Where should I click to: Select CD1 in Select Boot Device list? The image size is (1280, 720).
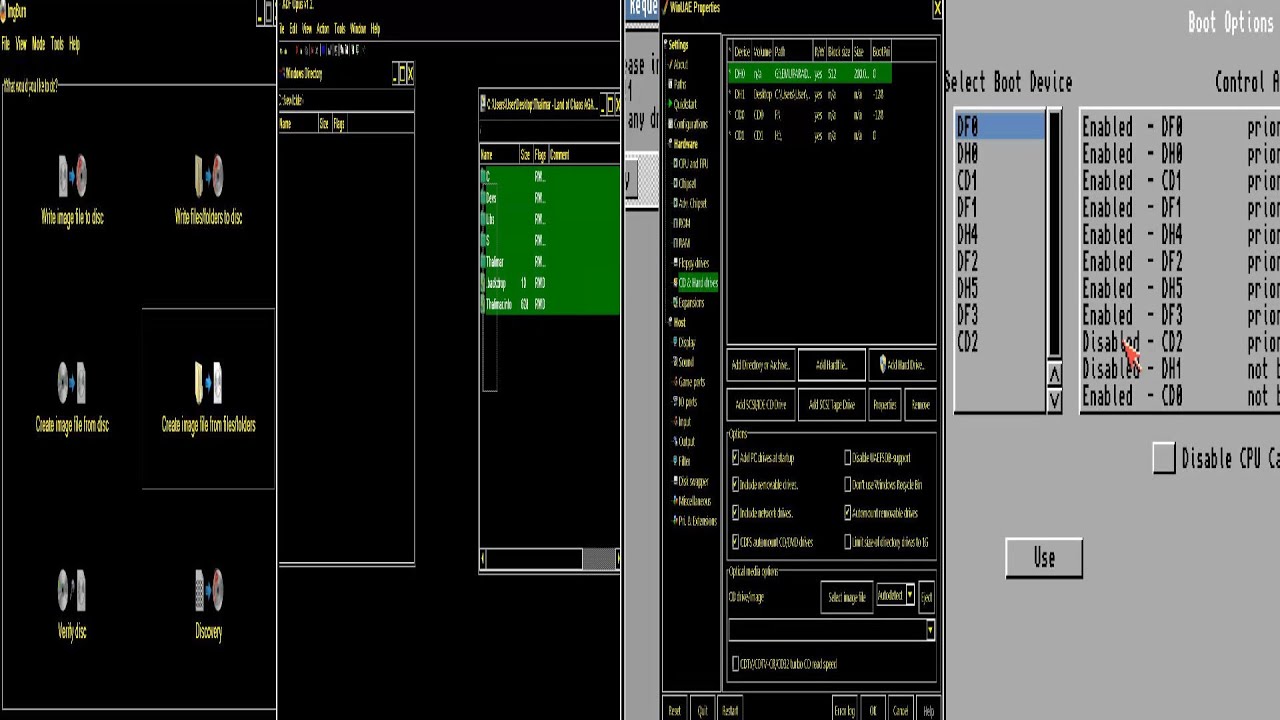[1000, 181]
